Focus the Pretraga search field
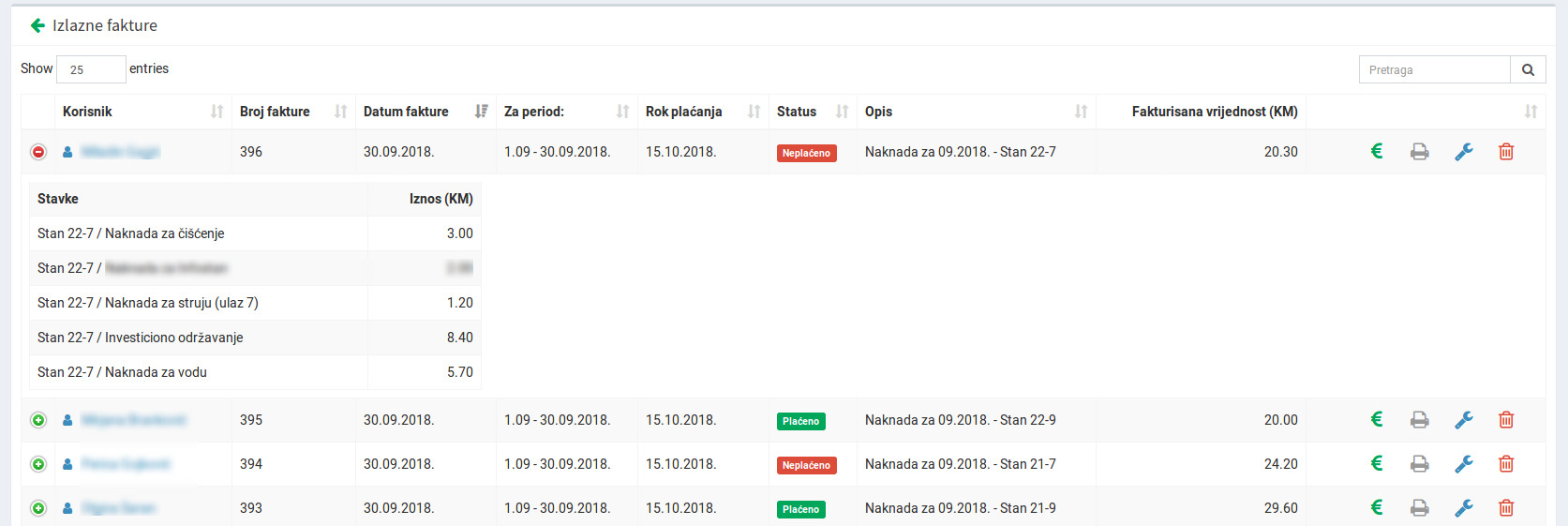1568x526 pixels. pyautogui.click(x=1434, y=69)
